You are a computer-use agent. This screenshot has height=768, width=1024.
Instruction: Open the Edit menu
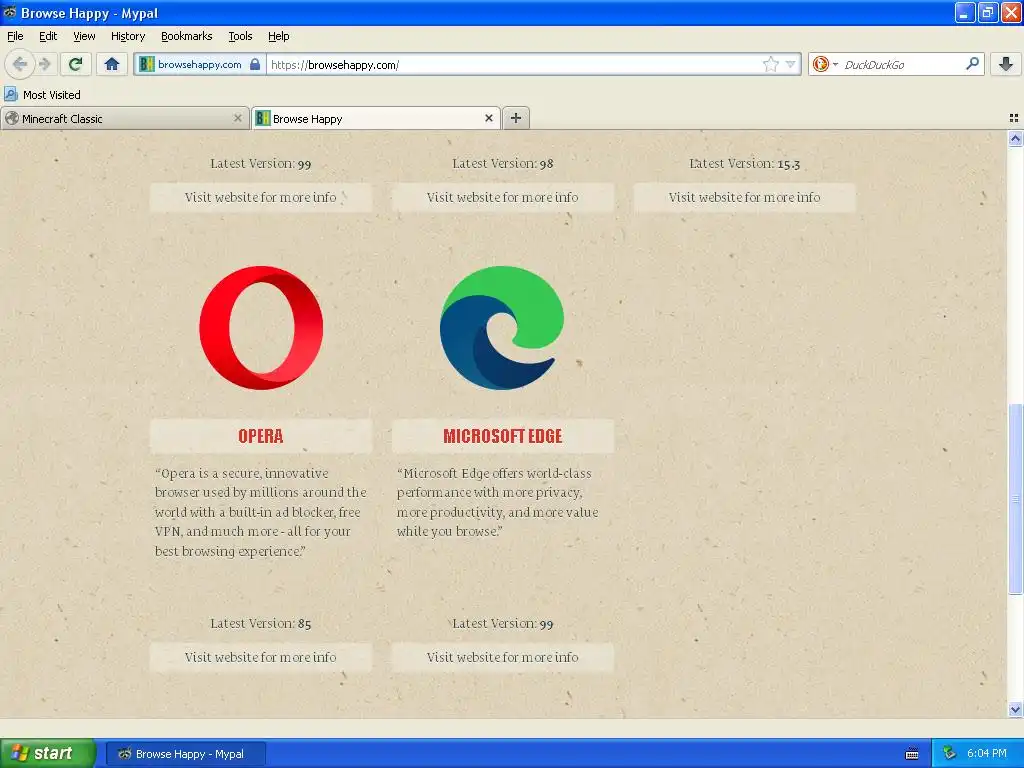coord(48,36)
